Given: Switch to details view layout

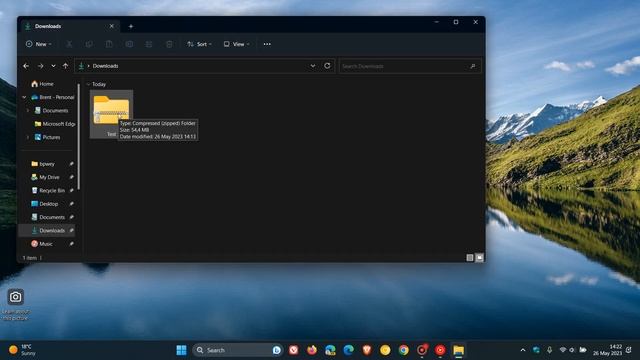Looking at the screenshot, I should (x=470, y=258).
